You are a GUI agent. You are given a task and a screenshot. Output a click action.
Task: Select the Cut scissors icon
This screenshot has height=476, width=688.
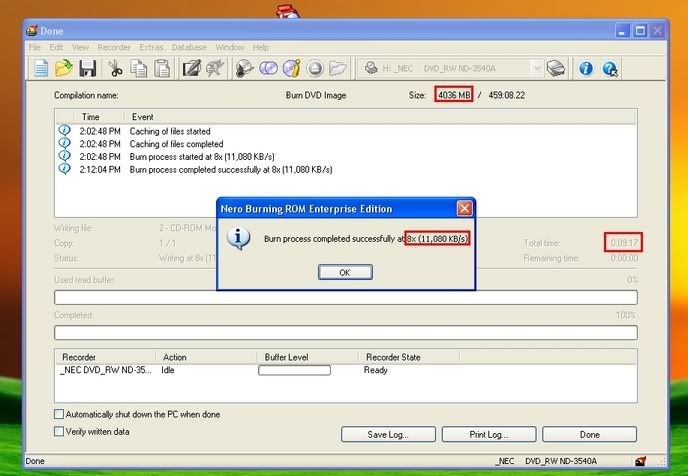(115, 69)
